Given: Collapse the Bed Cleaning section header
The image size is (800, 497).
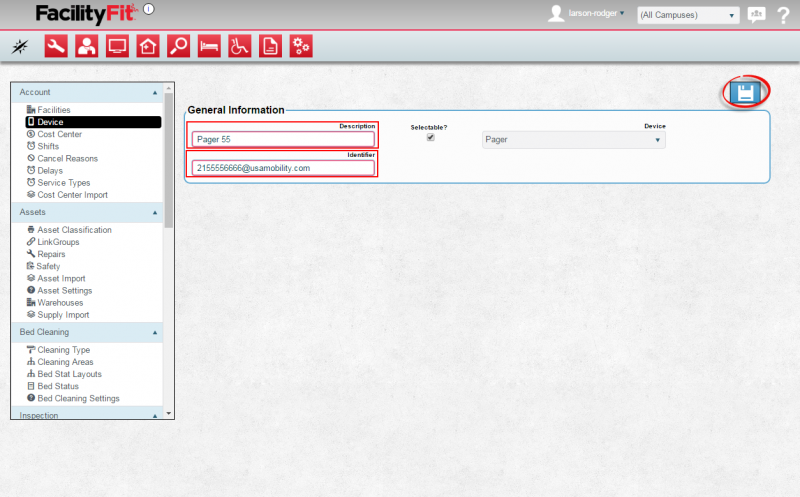Looking at the screenshot, I should pos(155,332).
